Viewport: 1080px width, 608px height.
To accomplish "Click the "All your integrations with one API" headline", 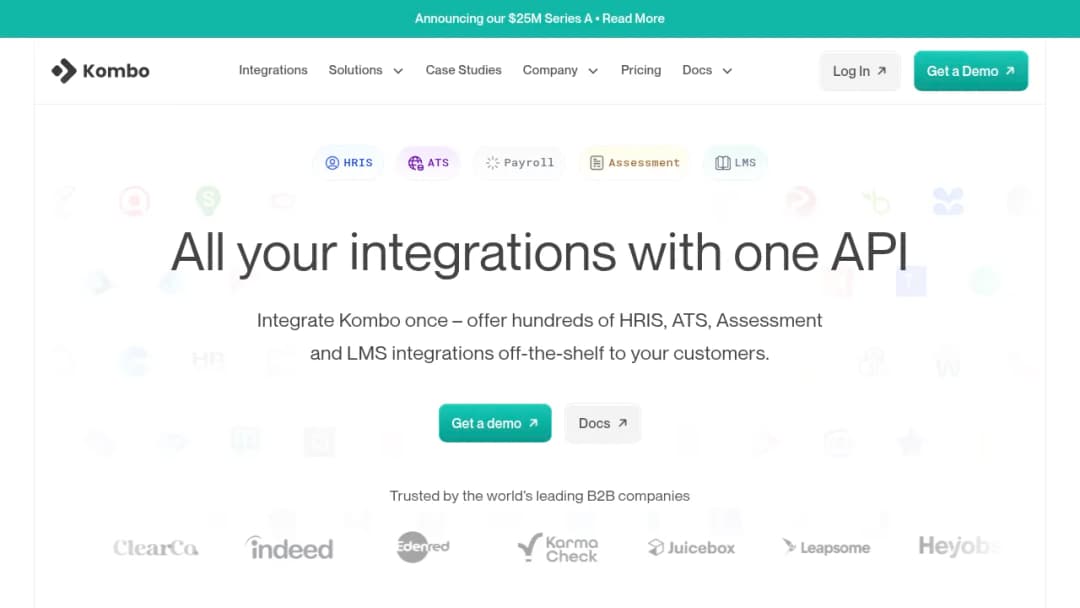I will tap(539, 253).
